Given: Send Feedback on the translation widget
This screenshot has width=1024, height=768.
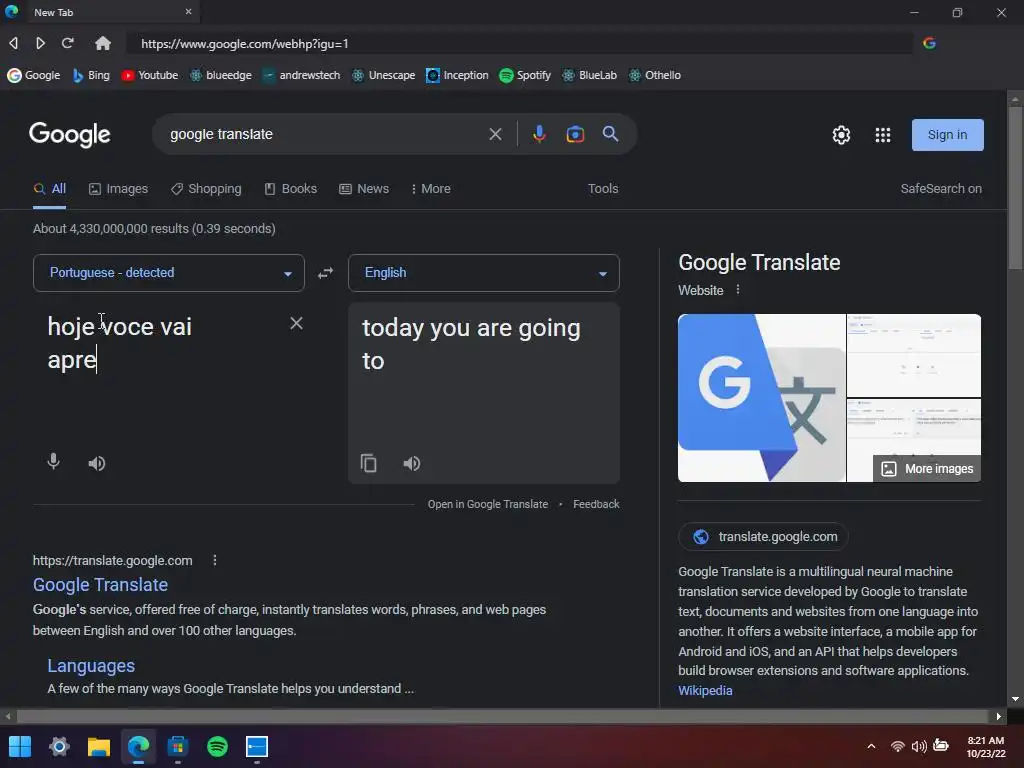Looking at the screenshot, I should coord(596,504).
